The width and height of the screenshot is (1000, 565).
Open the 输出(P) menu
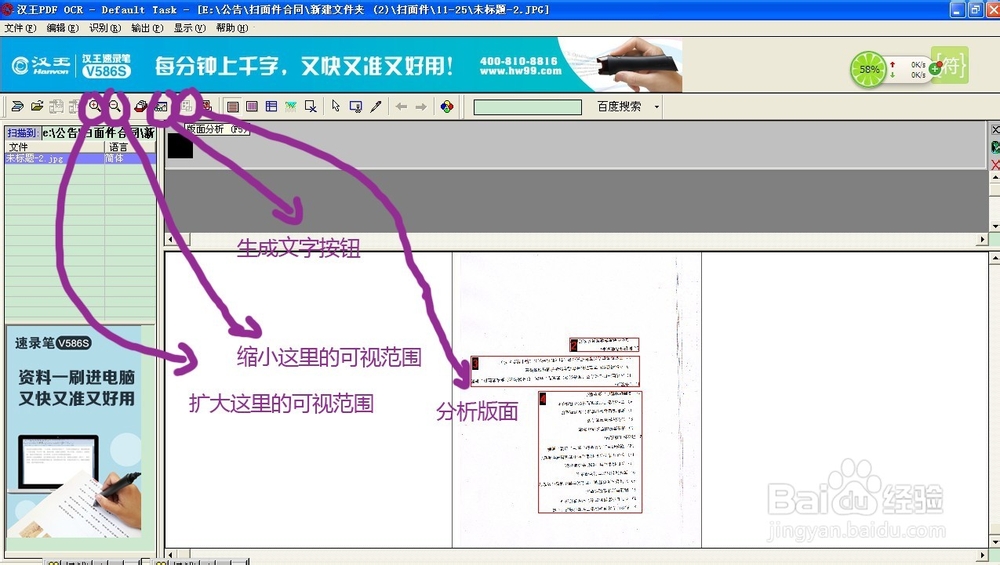point(147,28)
